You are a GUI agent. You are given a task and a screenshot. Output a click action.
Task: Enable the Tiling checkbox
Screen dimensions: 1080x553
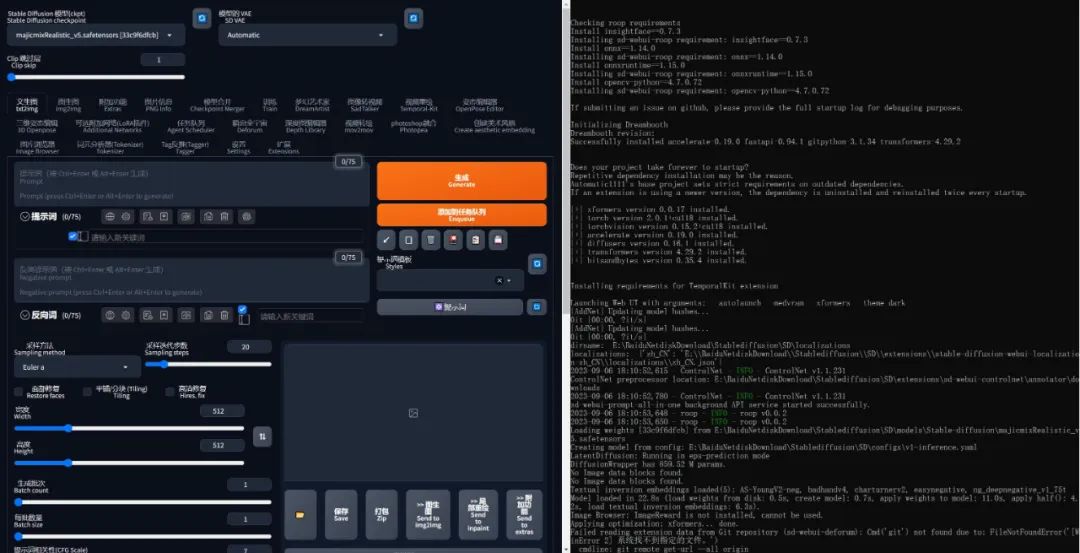pyautogui.click(x=87, y=392)
